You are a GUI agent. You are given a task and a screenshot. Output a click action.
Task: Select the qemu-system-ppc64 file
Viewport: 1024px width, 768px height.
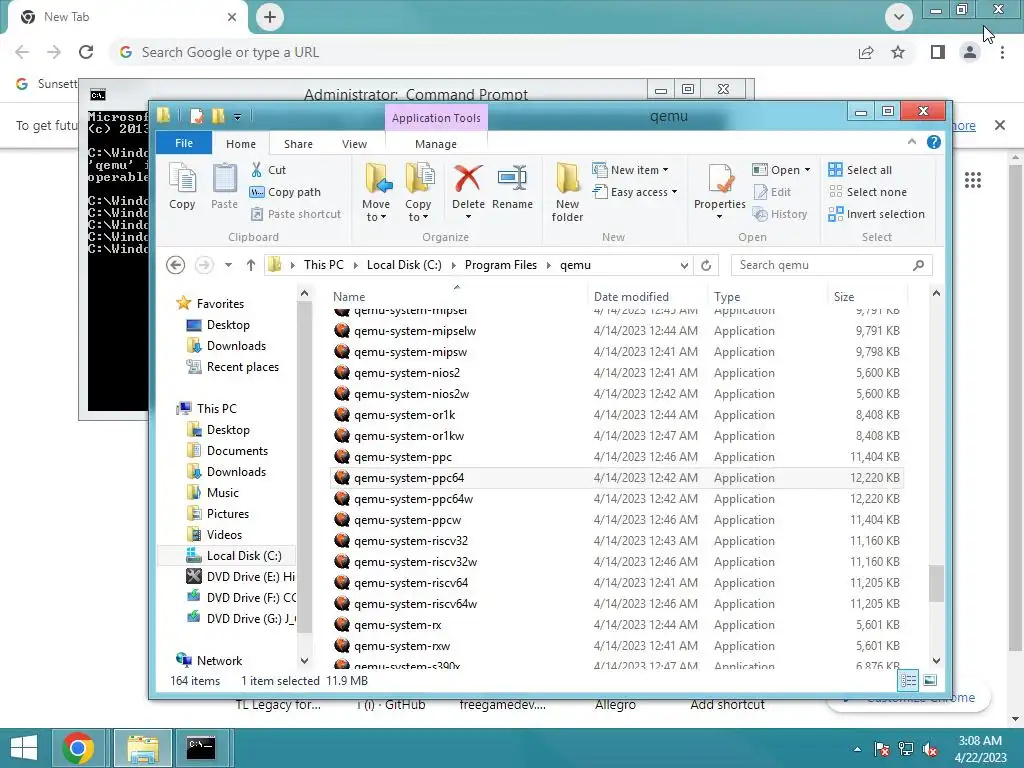(616, 477)
